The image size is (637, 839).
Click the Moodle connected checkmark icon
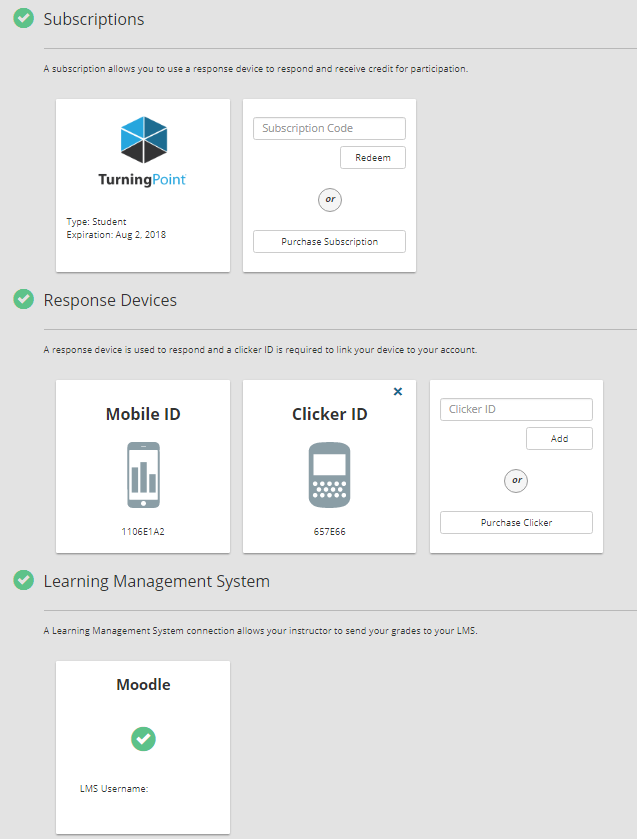pyautogui.click(x=143, y=739)
